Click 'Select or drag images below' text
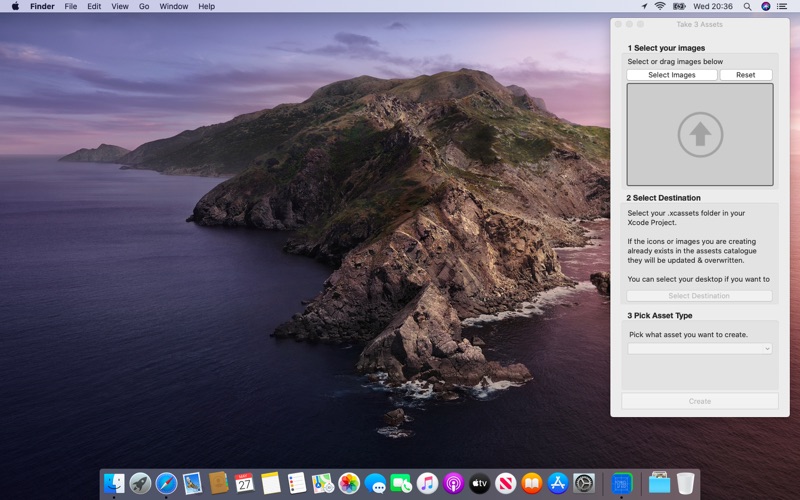 point(675,62)
